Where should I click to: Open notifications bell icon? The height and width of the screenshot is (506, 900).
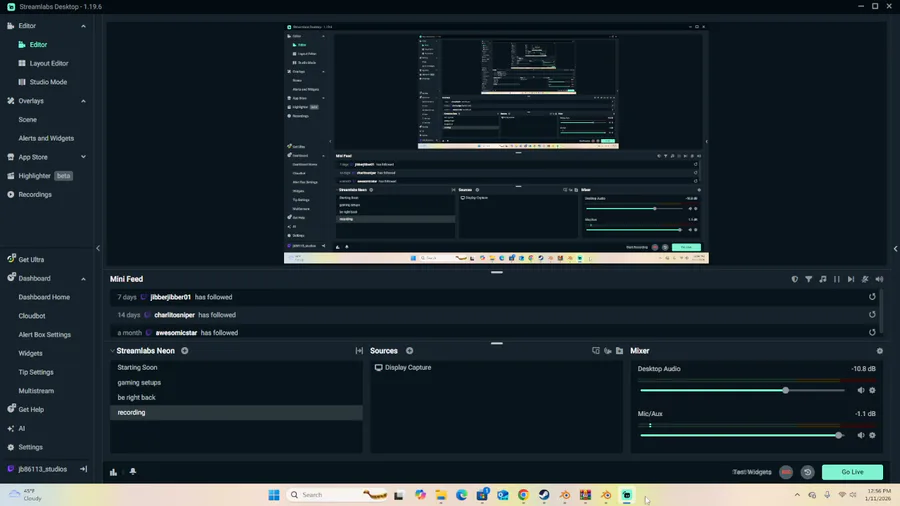point(133,472)
